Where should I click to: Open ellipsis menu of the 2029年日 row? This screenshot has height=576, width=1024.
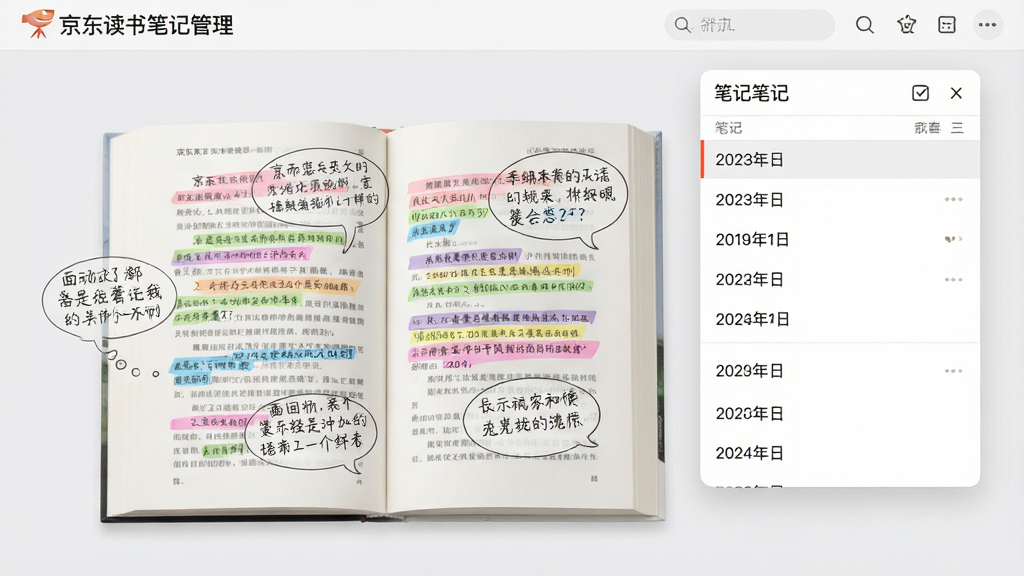click(953, 371)
